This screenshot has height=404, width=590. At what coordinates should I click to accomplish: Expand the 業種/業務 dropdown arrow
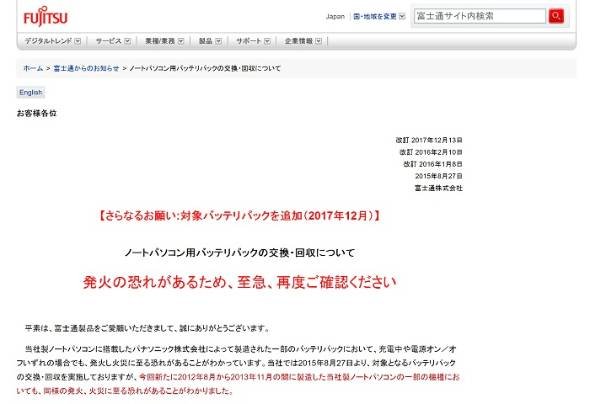point(181,41)
